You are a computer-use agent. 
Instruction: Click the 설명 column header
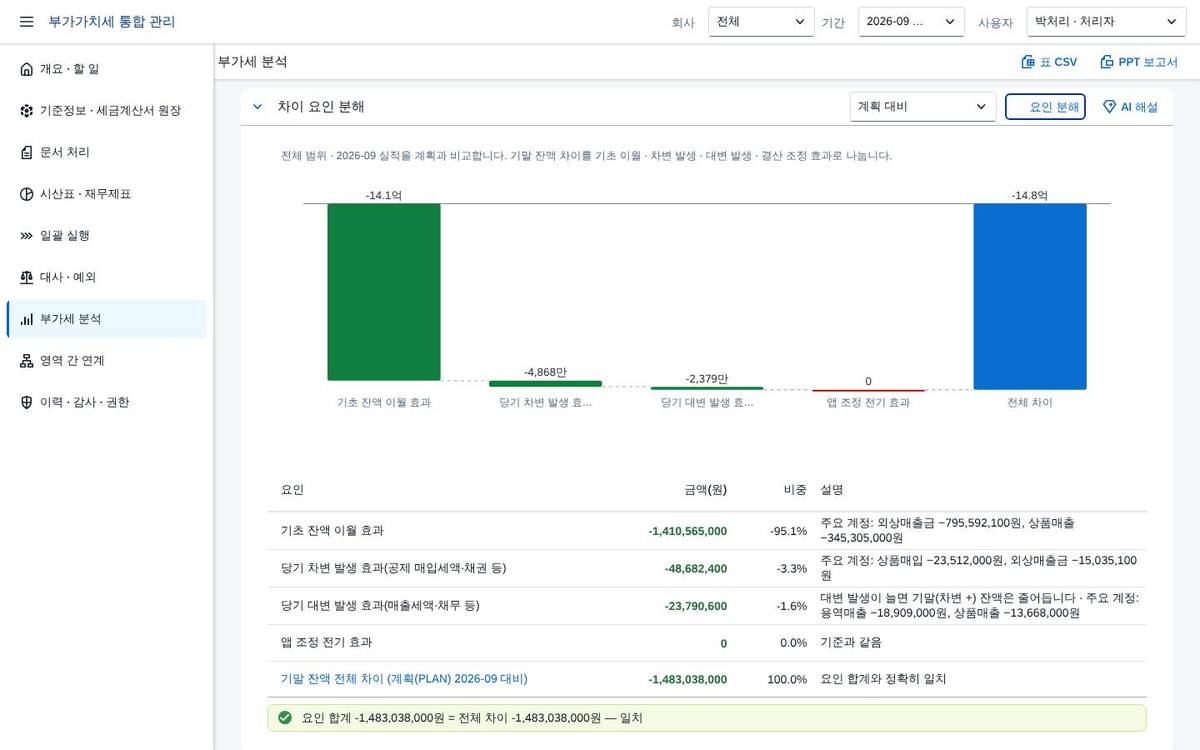tap(832, 490)
